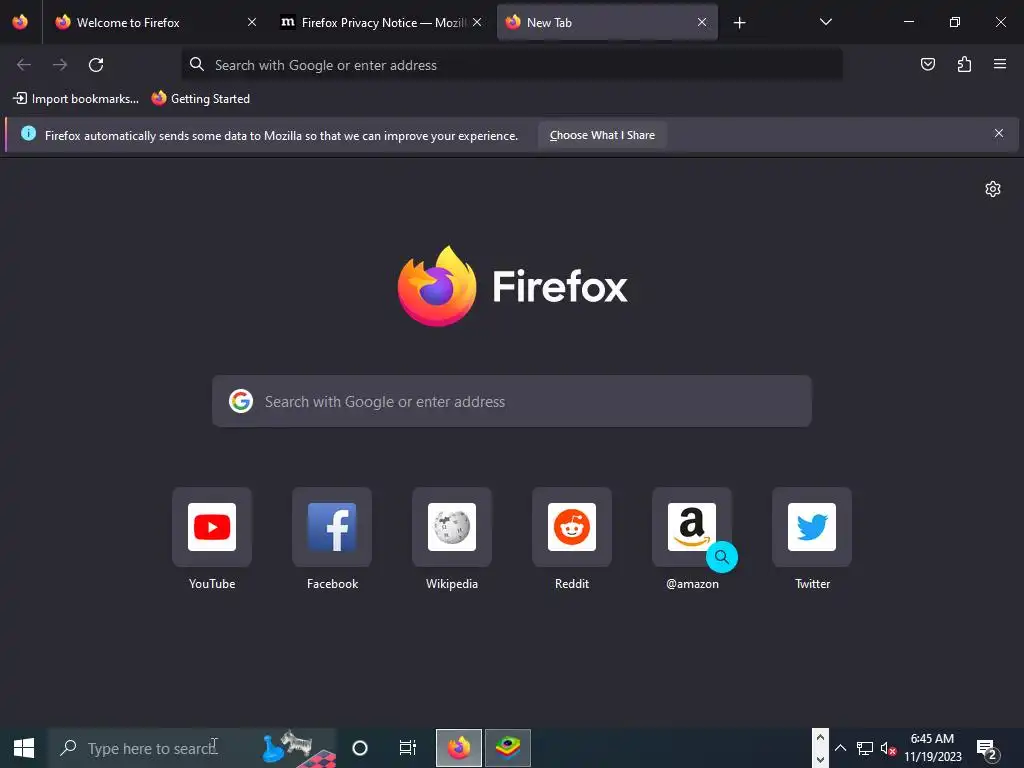Focus the central Google search box

(x=512, y=401)
